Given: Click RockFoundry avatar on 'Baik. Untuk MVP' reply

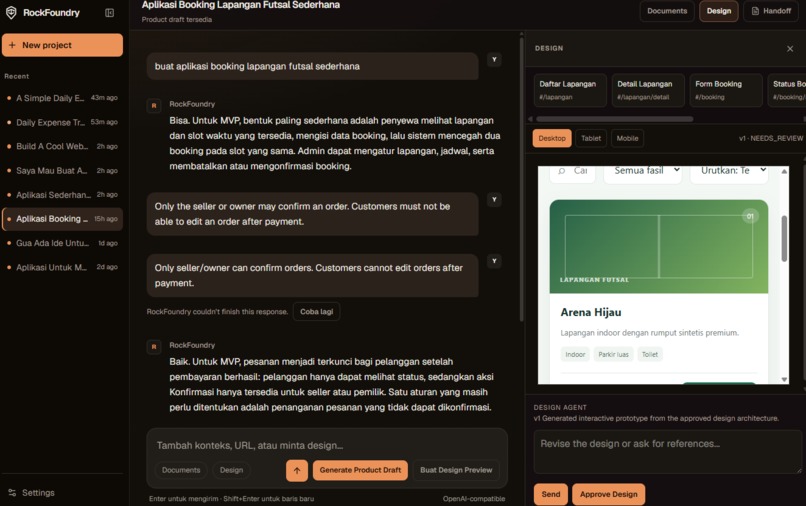Looking at the screenshot, I should (154, 347).
